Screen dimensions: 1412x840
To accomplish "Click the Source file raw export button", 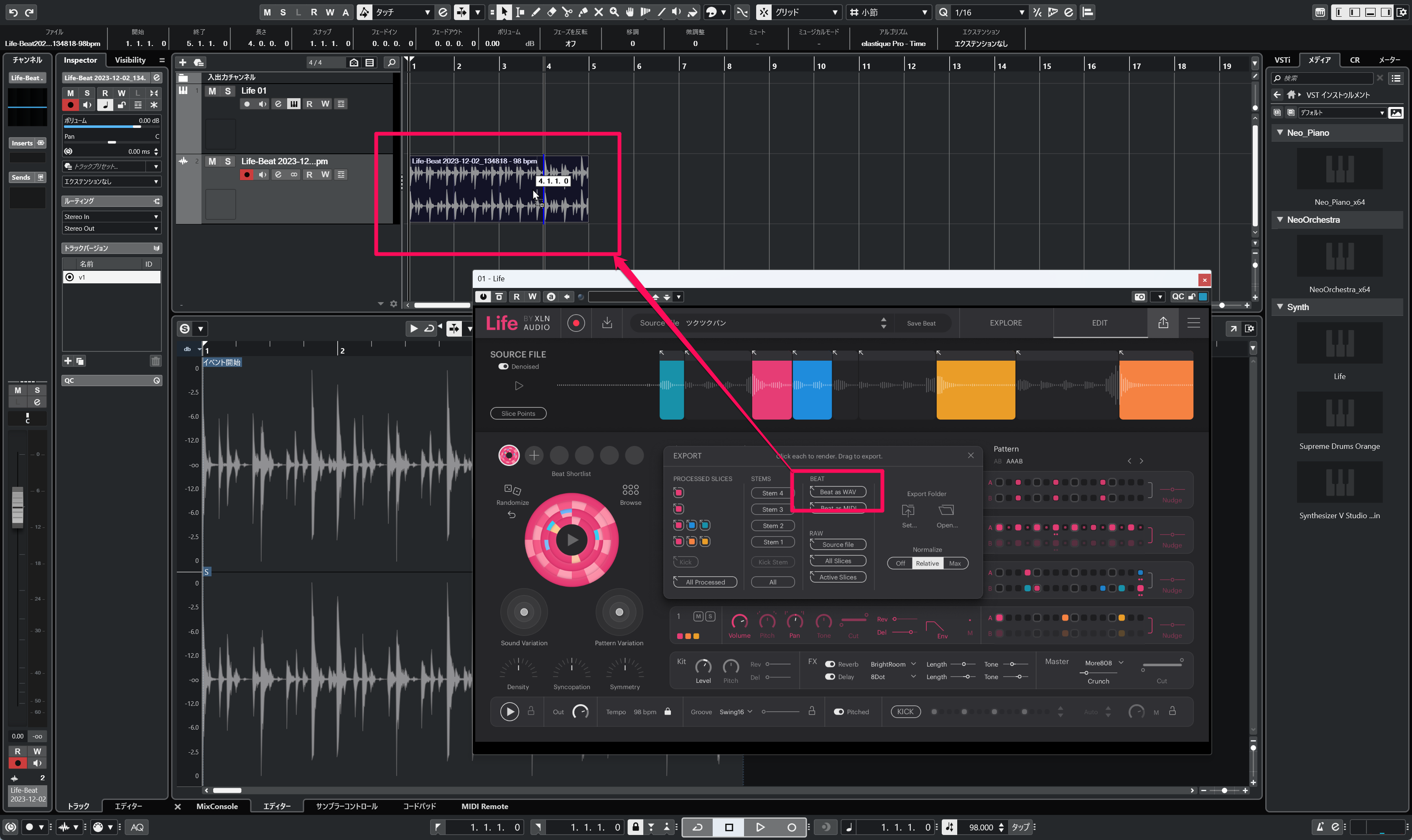I will coord(838,545).
